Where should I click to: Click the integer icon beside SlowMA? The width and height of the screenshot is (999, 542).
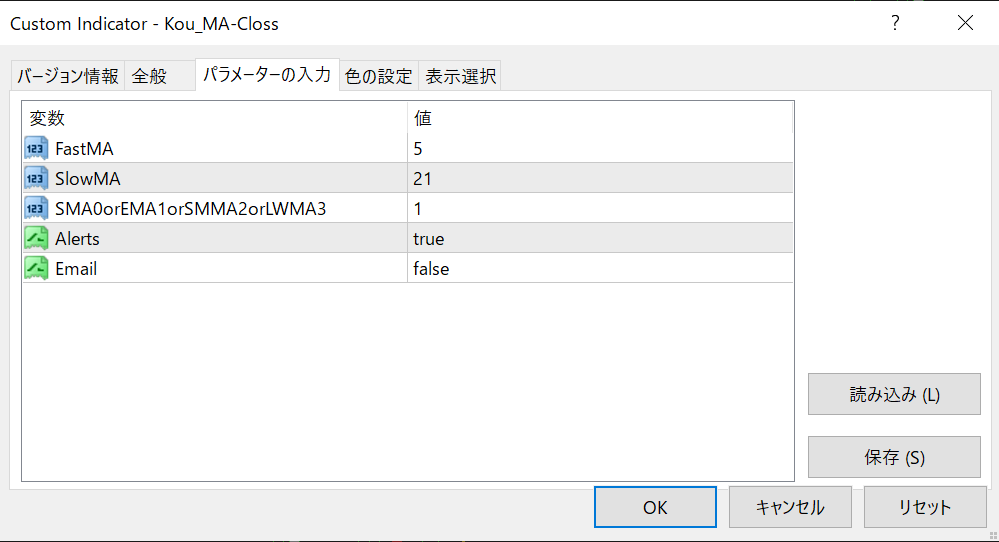36,178
